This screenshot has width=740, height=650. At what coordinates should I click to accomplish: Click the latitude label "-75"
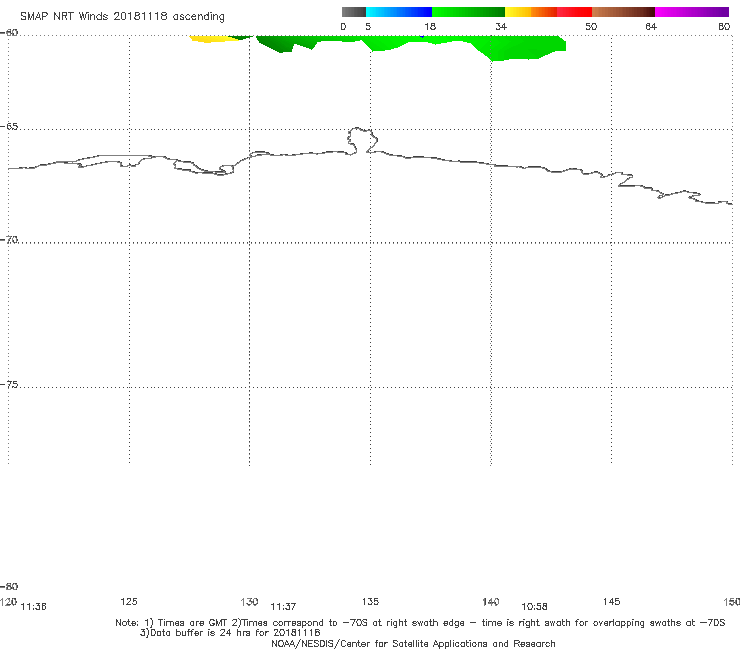[x=9, y=385]
